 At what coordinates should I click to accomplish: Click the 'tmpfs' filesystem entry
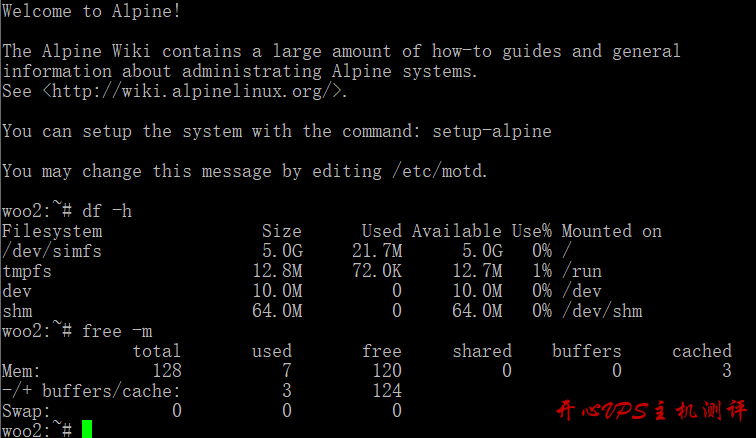pos(27,272)
